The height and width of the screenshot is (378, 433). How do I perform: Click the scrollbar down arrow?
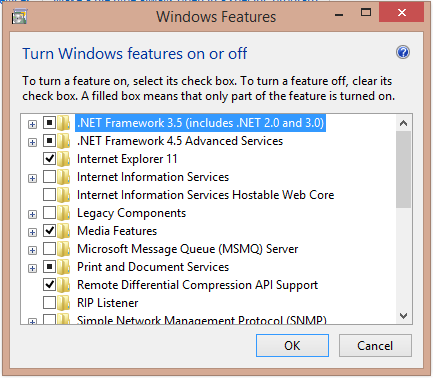pyautogui.click(x=403, y=316)
